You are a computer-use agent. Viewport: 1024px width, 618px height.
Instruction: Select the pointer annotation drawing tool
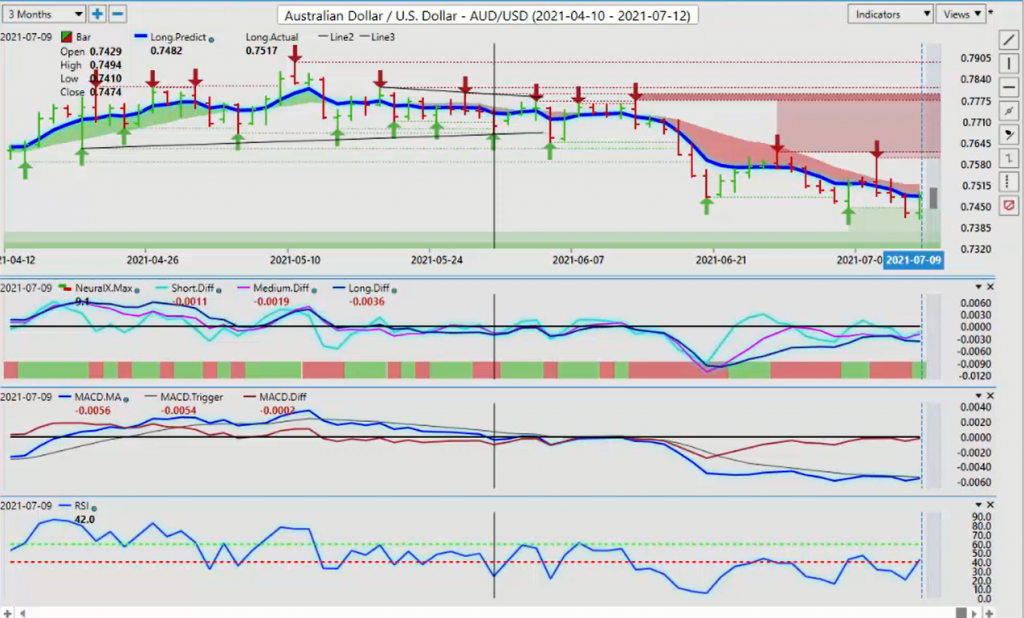[x=1008, y=135]
